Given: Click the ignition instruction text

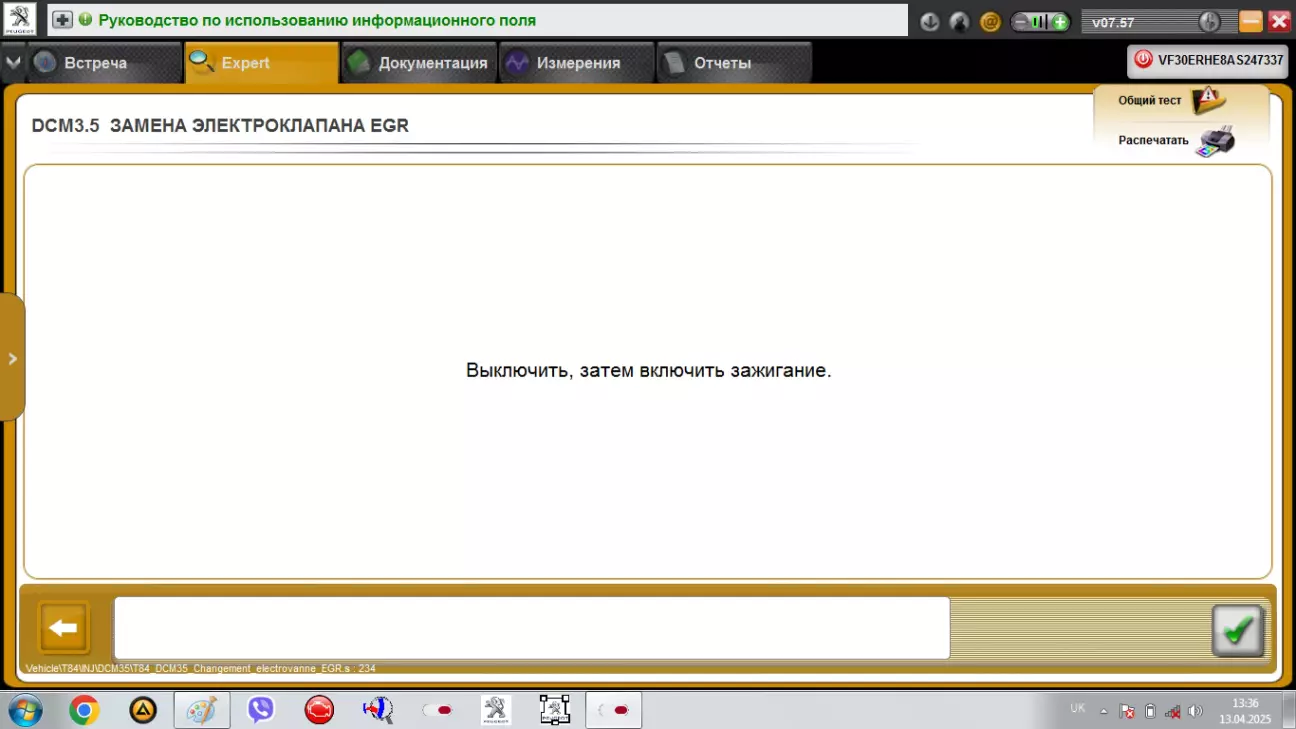Looking at the screenshot, I should click(x=648, y=370).
